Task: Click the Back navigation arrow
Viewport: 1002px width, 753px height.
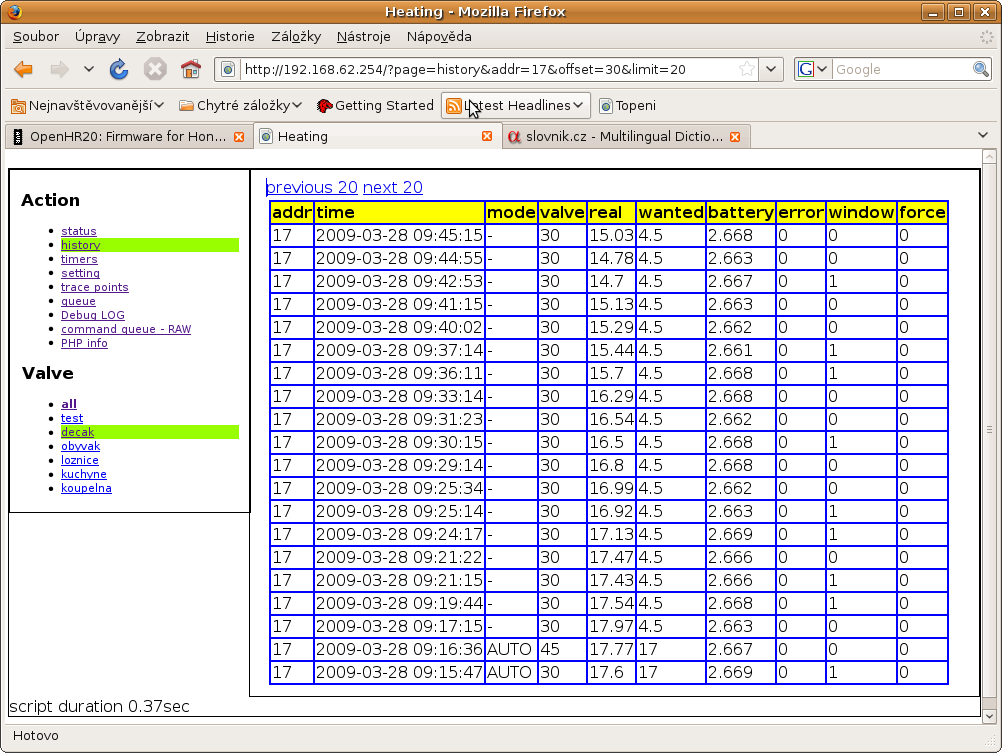Action: 24,69
